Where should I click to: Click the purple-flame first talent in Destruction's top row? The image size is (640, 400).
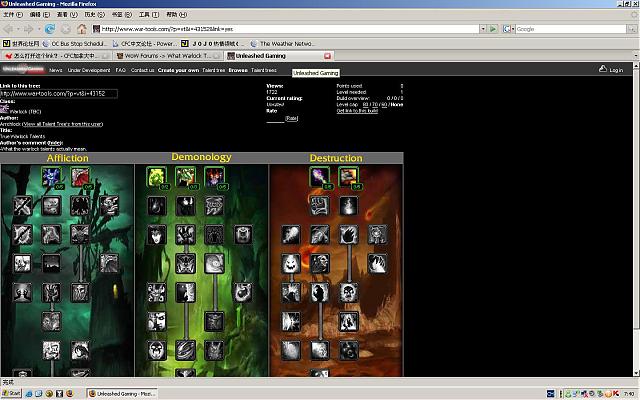coord(320,177)
